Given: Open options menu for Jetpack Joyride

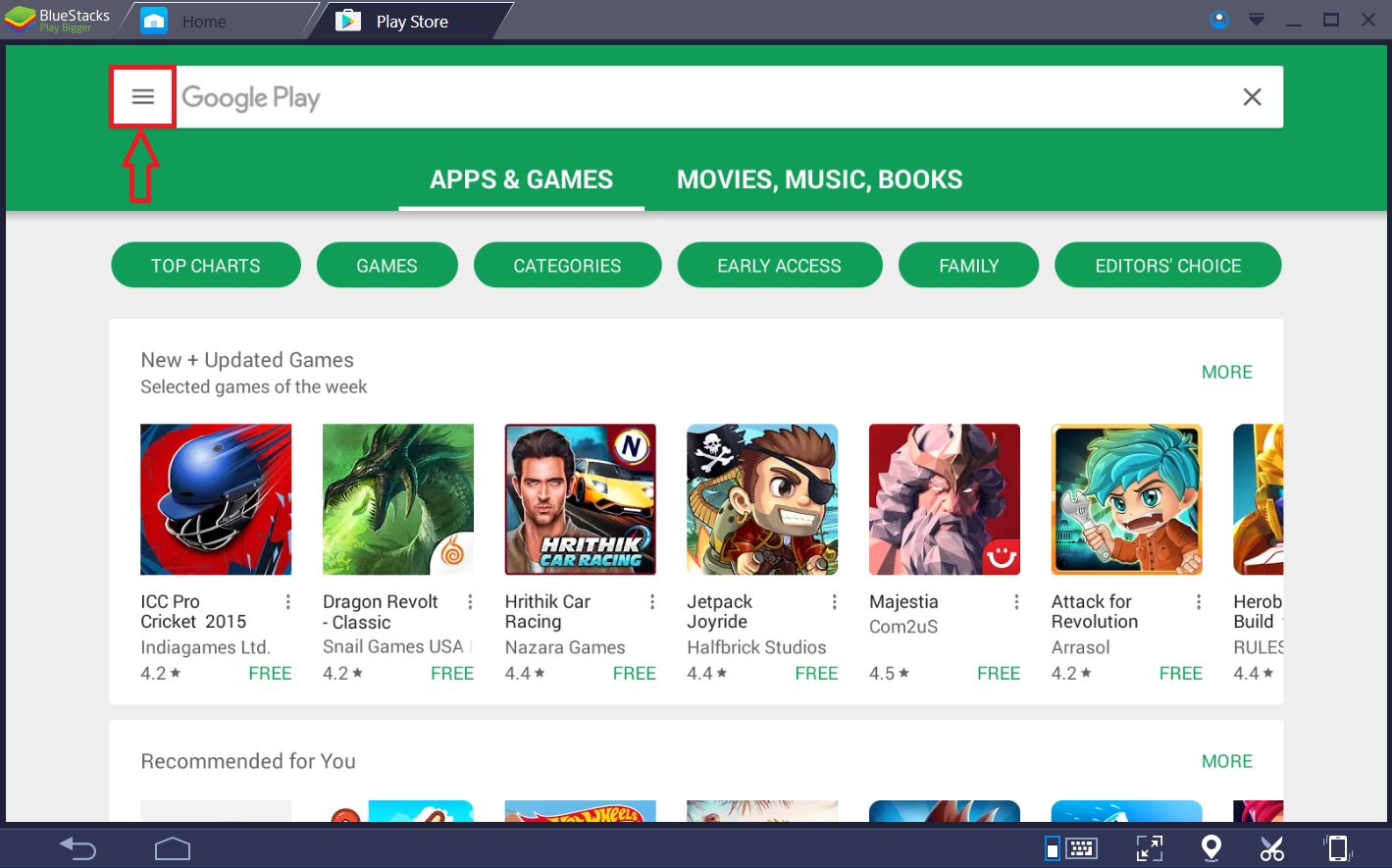Looking at the screenshot, I should (834, 602).
